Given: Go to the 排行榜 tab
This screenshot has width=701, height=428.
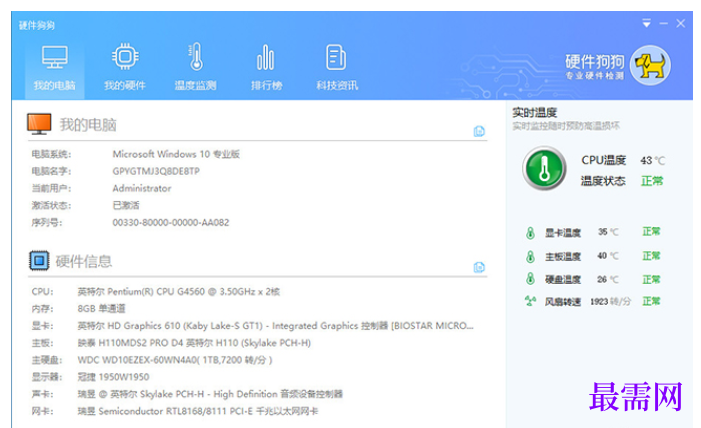Looking at the screenshot, I should pyautogui.click(x=266, y=68).
